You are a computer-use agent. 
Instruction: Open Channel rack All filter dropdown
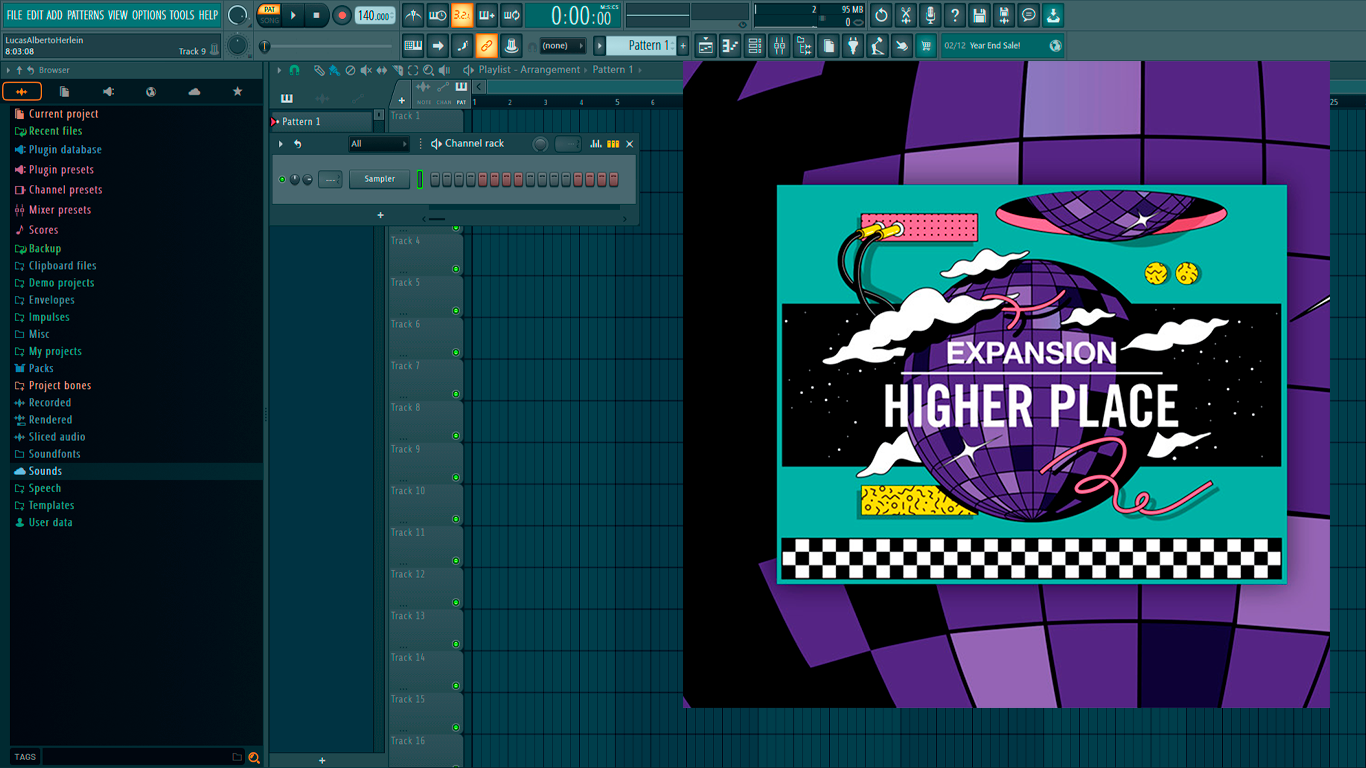(378, 144)
